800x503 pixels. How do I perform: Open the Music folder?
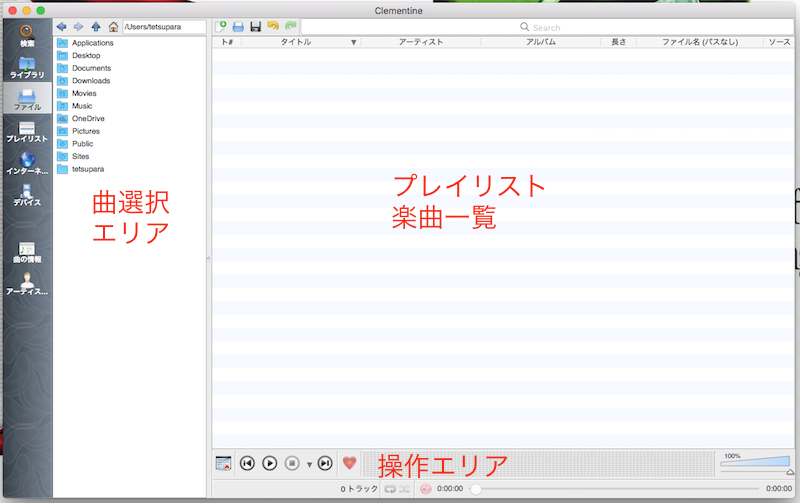(x=82, y=106)
